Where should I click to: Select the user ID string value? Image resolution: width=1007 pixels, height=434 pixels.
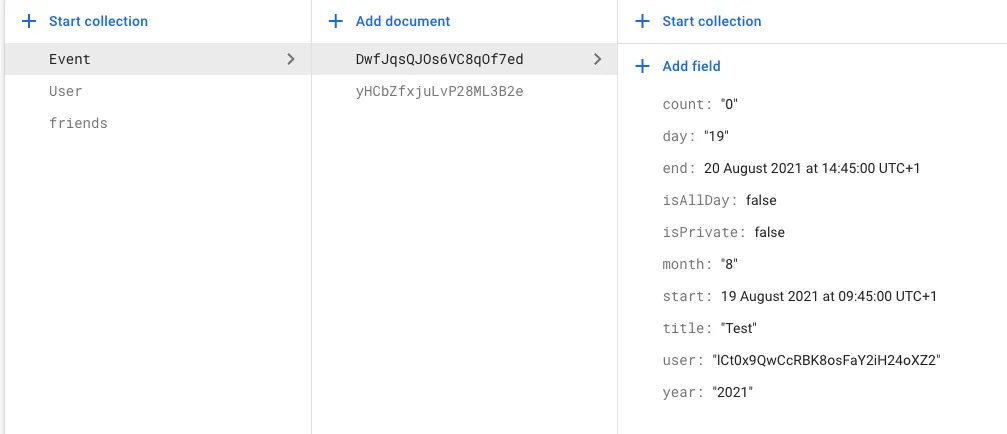(826, 360)
